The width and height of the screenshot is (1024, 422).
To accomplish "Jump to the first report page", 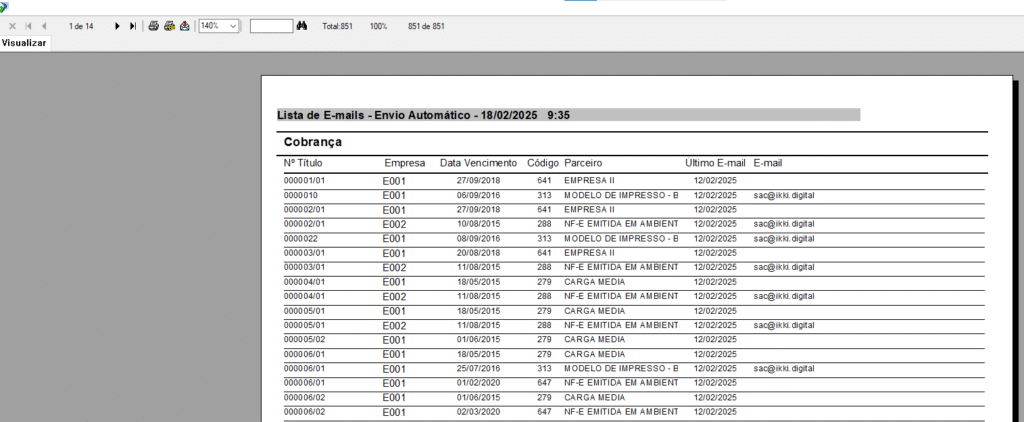I will point(28,26).
